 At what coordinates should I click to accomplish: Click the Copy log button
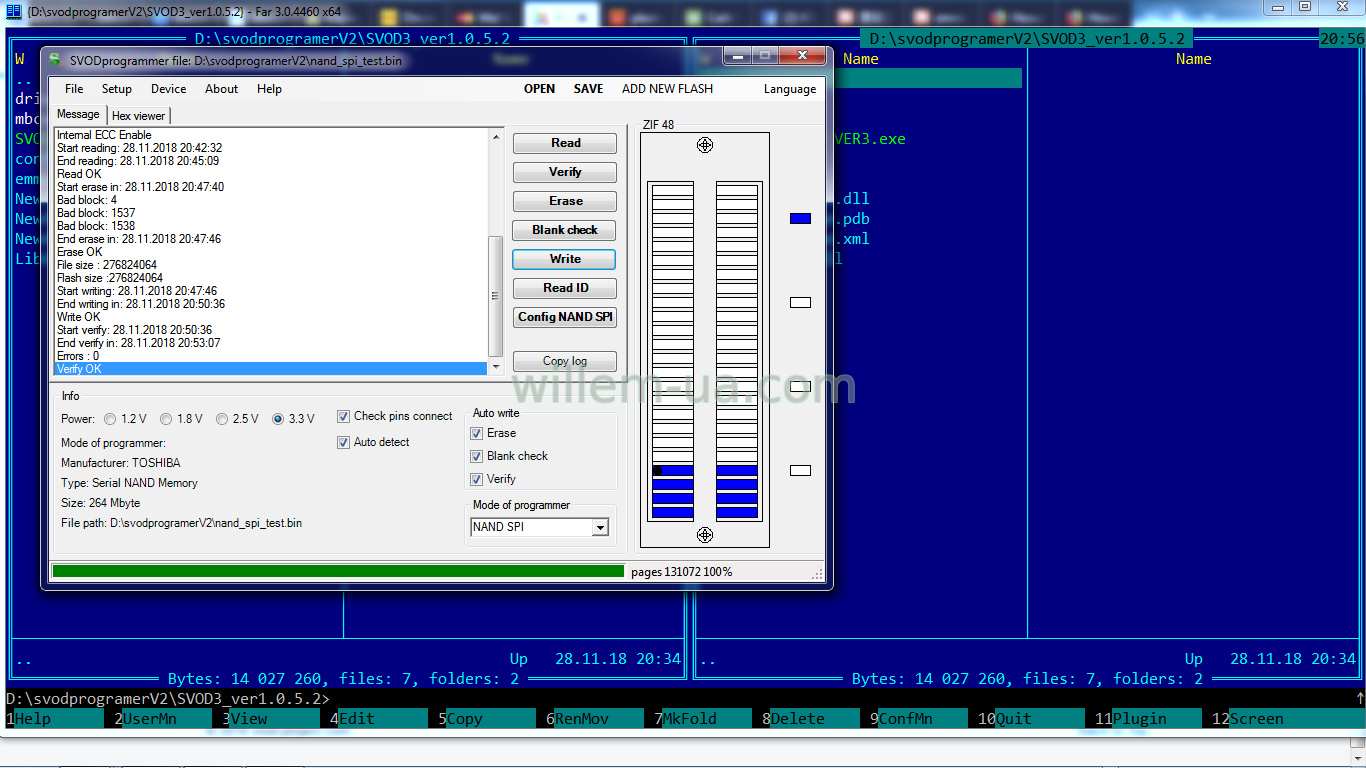(x=565, y=361)
